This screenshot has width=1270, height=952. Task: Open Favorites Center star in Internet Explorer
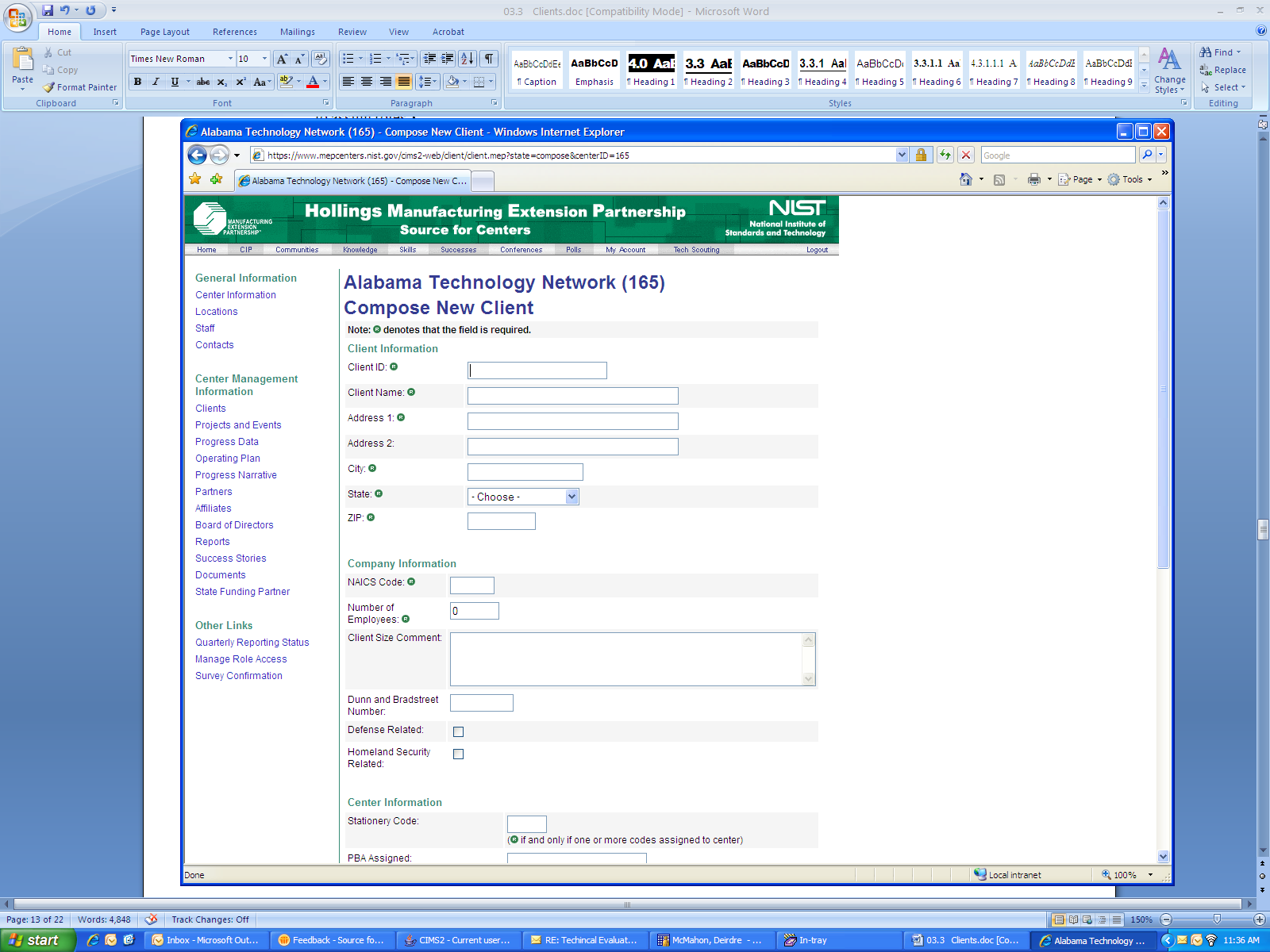[x=195, y=179]
